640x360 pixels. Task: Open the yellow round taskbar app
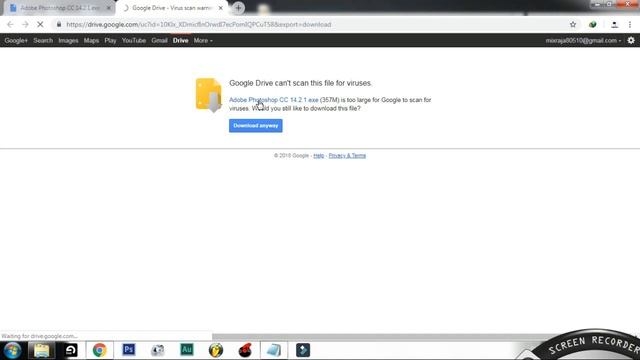pyautogui.click(x=216, y=350)
